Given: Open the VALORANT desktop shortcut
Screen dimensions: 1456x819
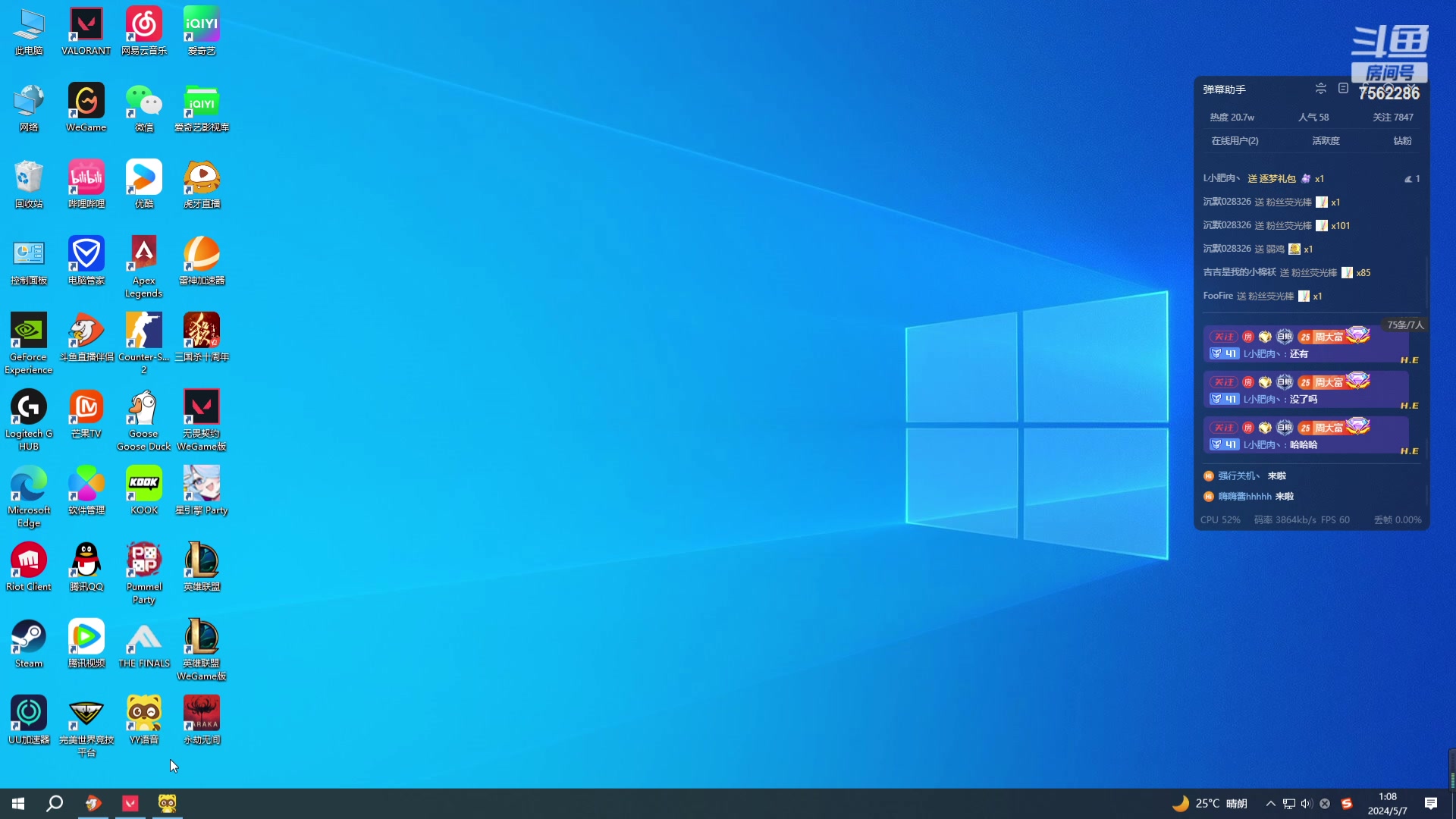Looking at the screenshot, I should [86, 31].
